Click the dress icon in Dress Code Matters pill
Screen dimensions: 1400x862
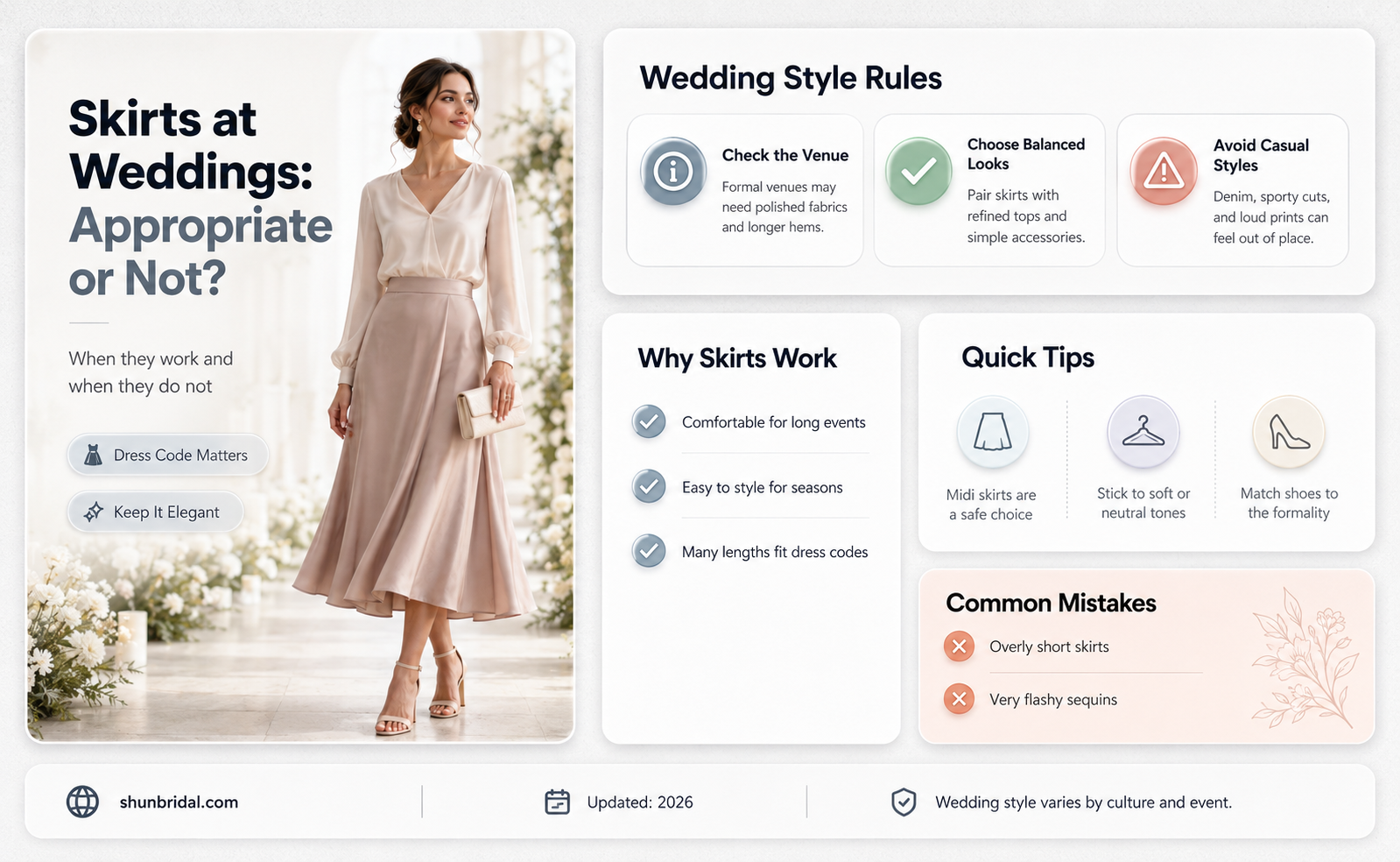tap(93, 455)
